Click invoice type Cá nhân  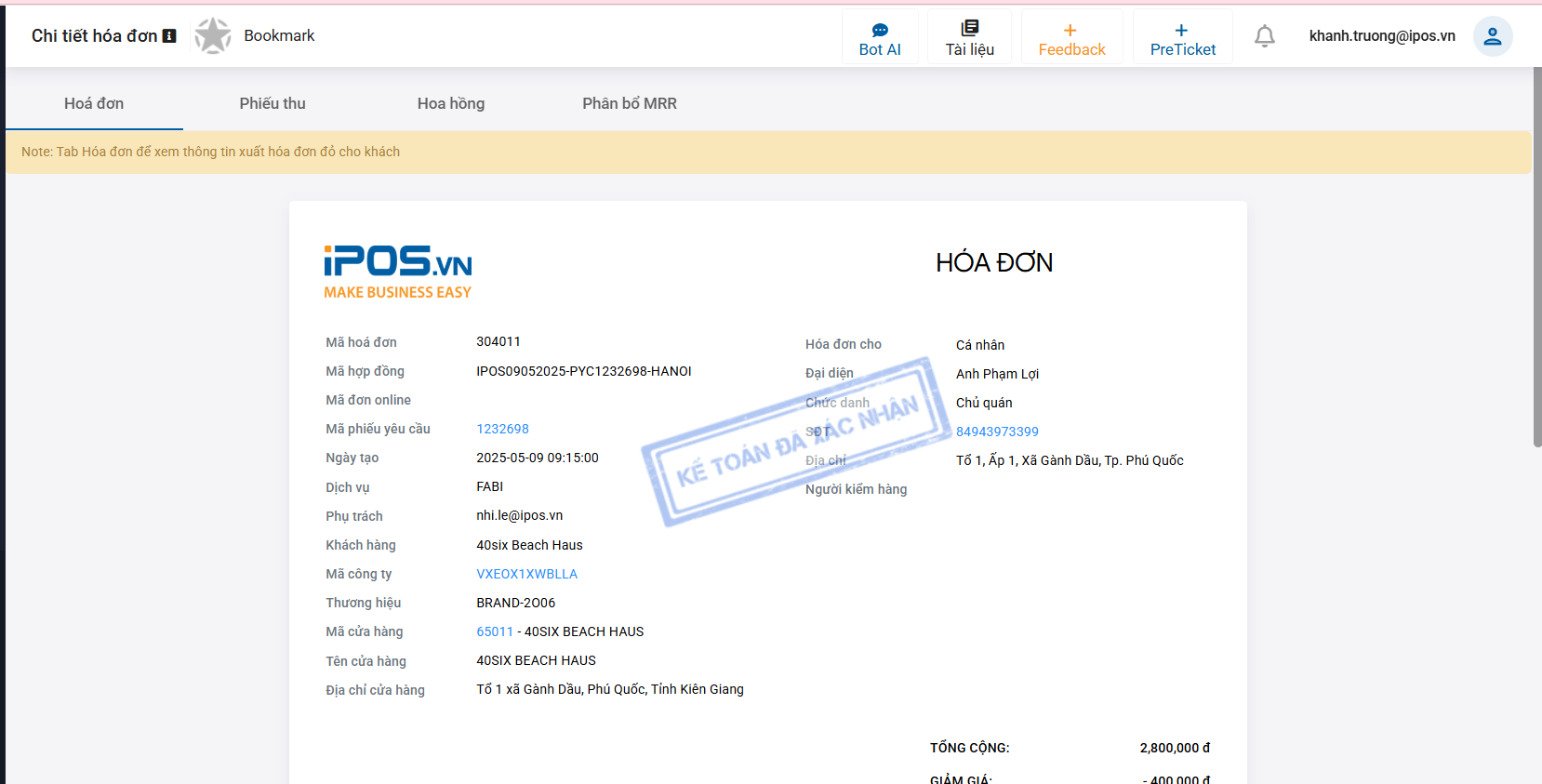[x=980, y=345]
